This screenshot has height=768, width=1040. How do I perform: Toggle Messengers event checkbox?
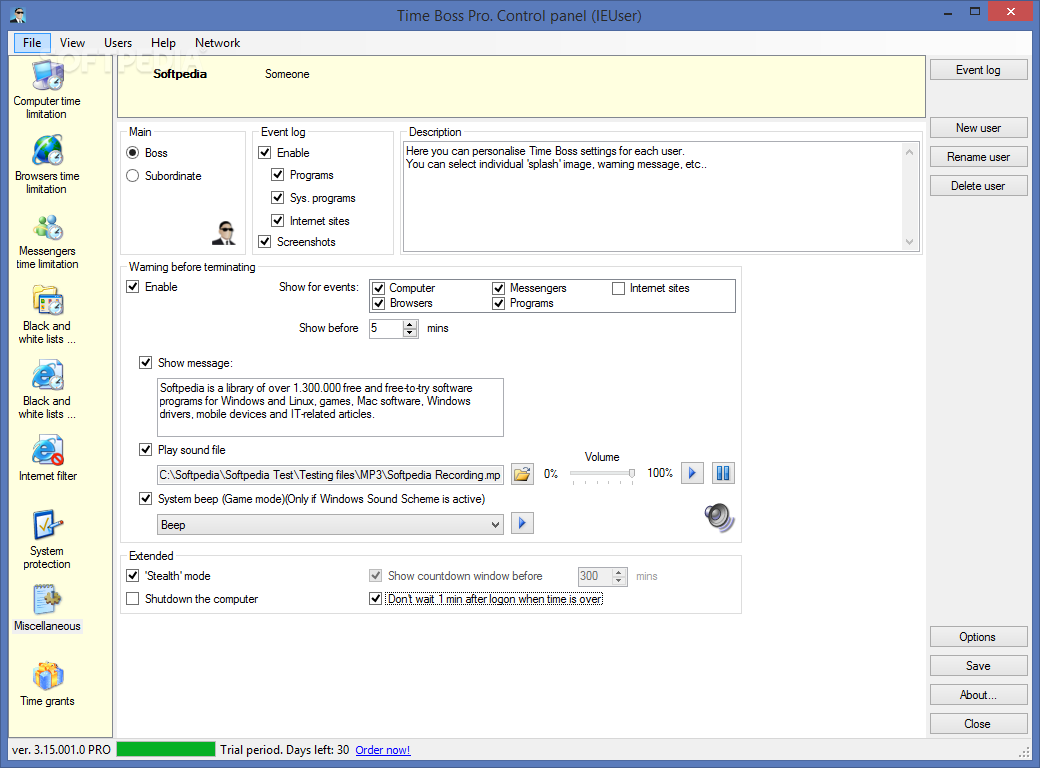499,288
